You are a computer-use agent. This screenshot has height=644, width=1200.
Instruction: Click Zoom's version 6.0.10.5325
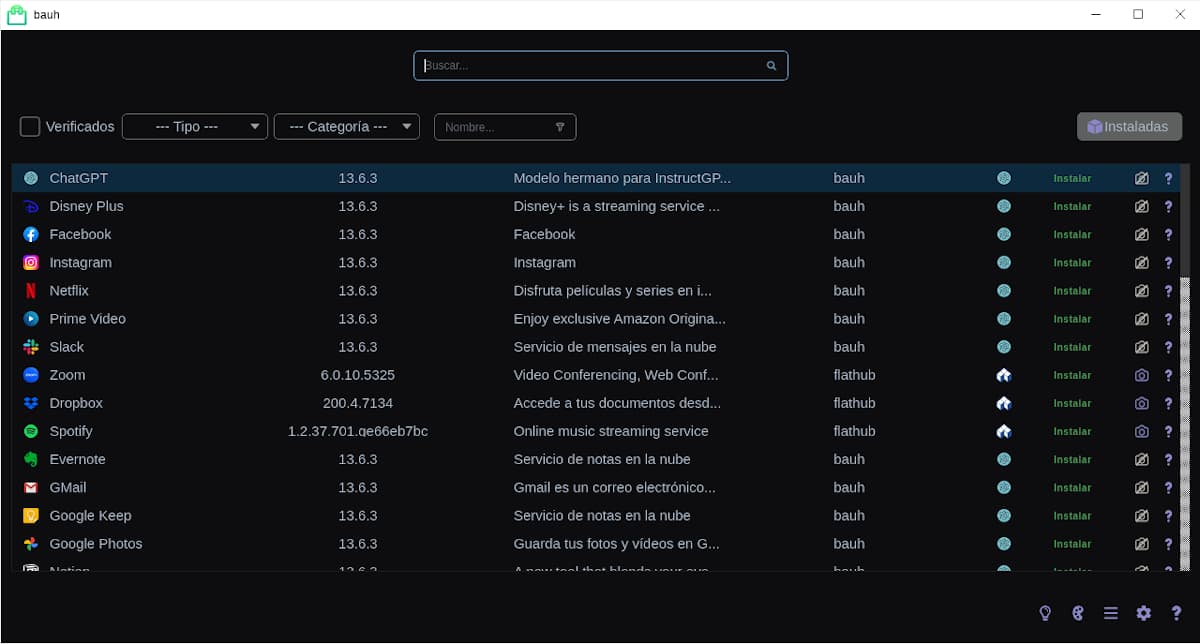tap(357, 375)
